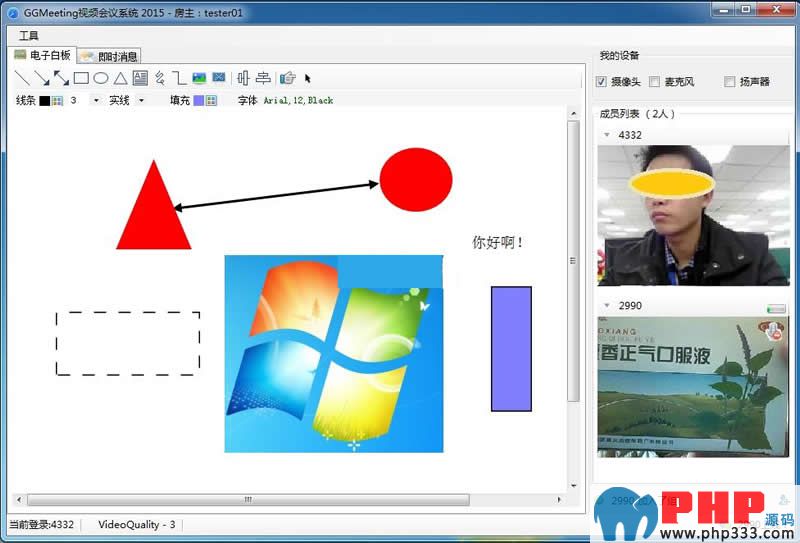Open the fill color palette picker
This screenshot has height=543, width=800.
point(211,101)
